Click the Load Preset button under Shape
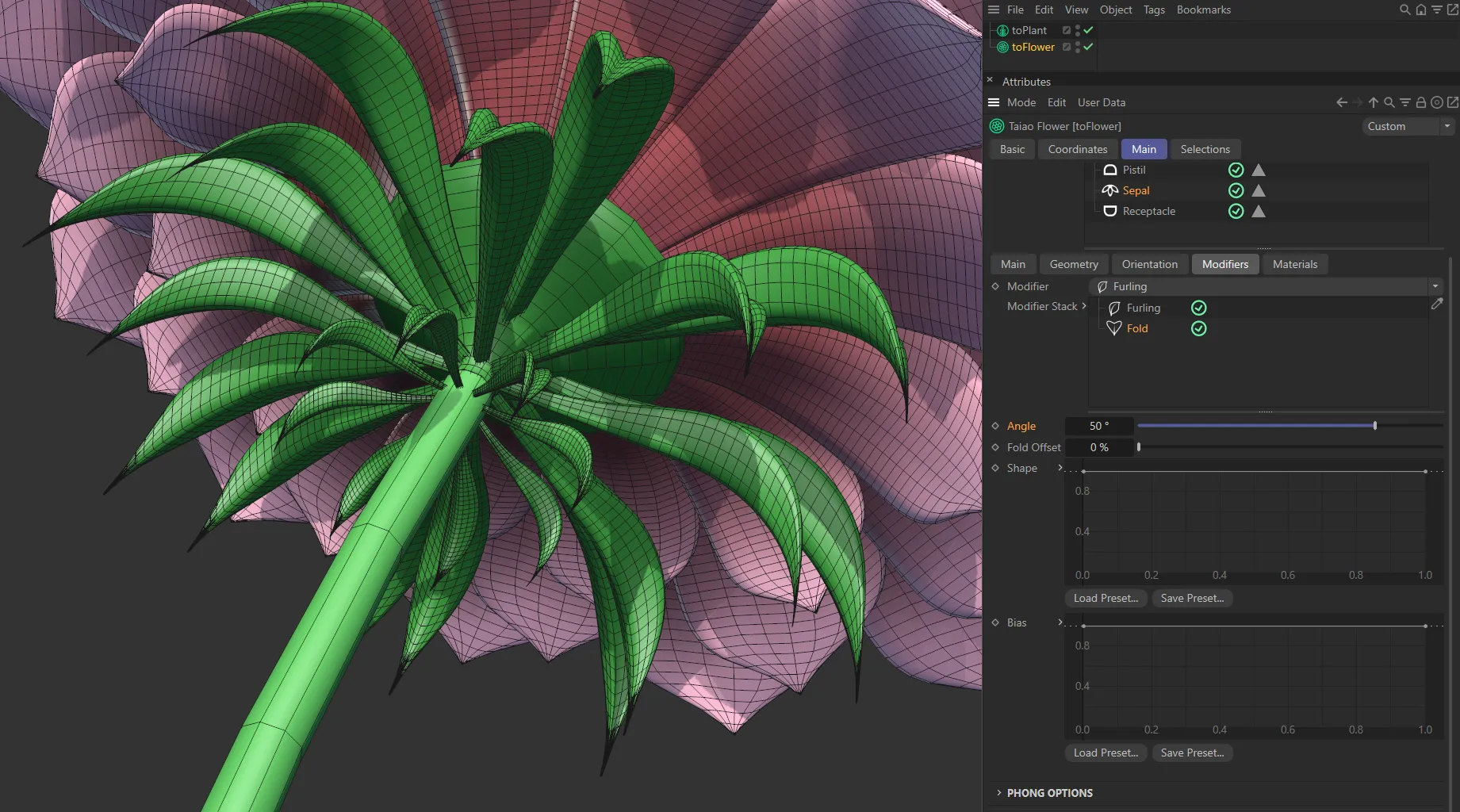The image size is (1460, 812). [1105, 598]
